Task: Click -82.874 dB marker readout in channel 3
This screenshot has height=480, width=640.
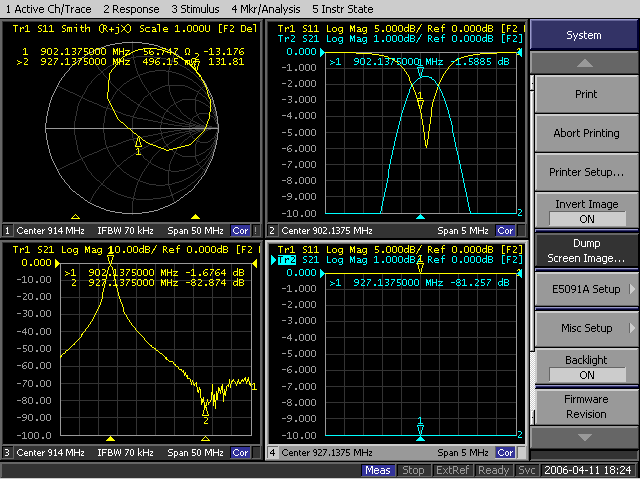Action: pos(214,282)
